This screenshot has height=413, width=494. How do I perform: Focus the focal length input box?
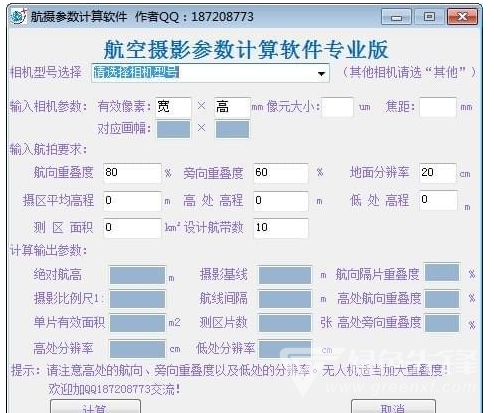[438, 107]
